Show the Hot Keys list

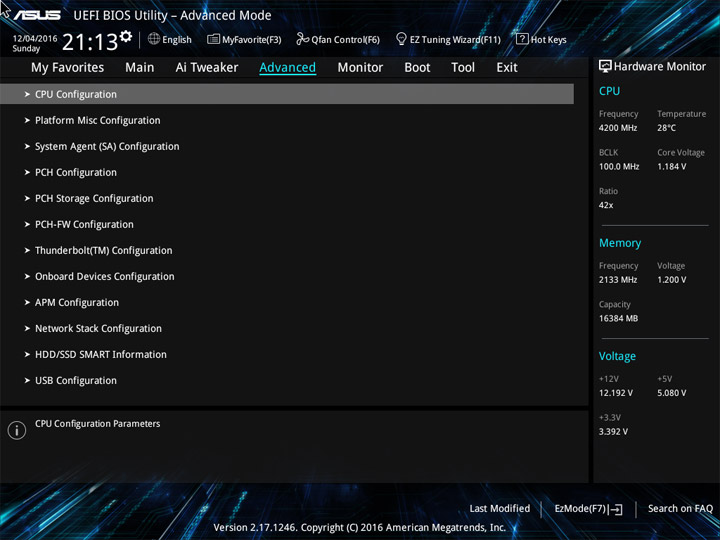pos(541,39)
